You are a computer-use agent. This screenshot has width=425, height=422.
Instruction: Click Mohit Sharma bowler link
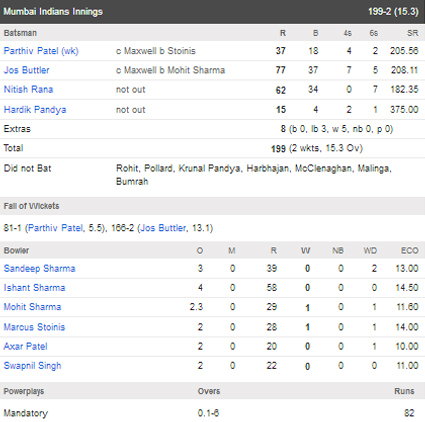(32, 307)
